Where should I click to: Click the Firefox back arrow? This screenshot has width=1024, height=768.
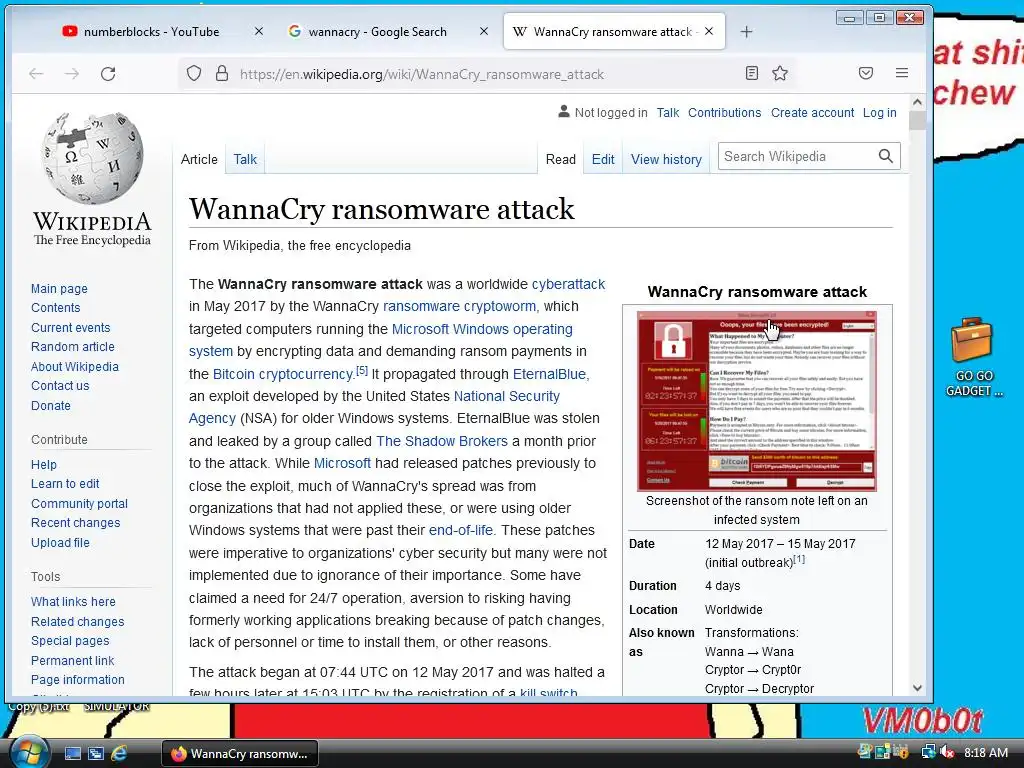coord(36,74)
